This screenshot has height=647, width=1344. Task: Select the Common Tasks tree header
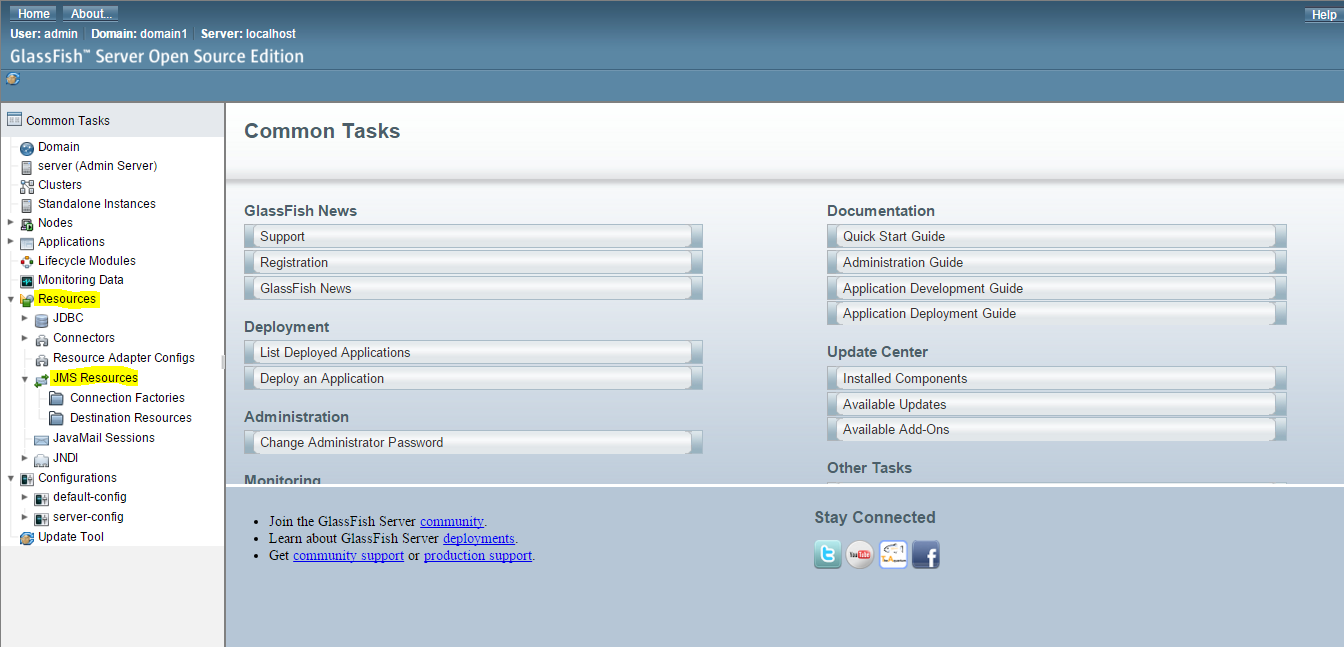112,120
